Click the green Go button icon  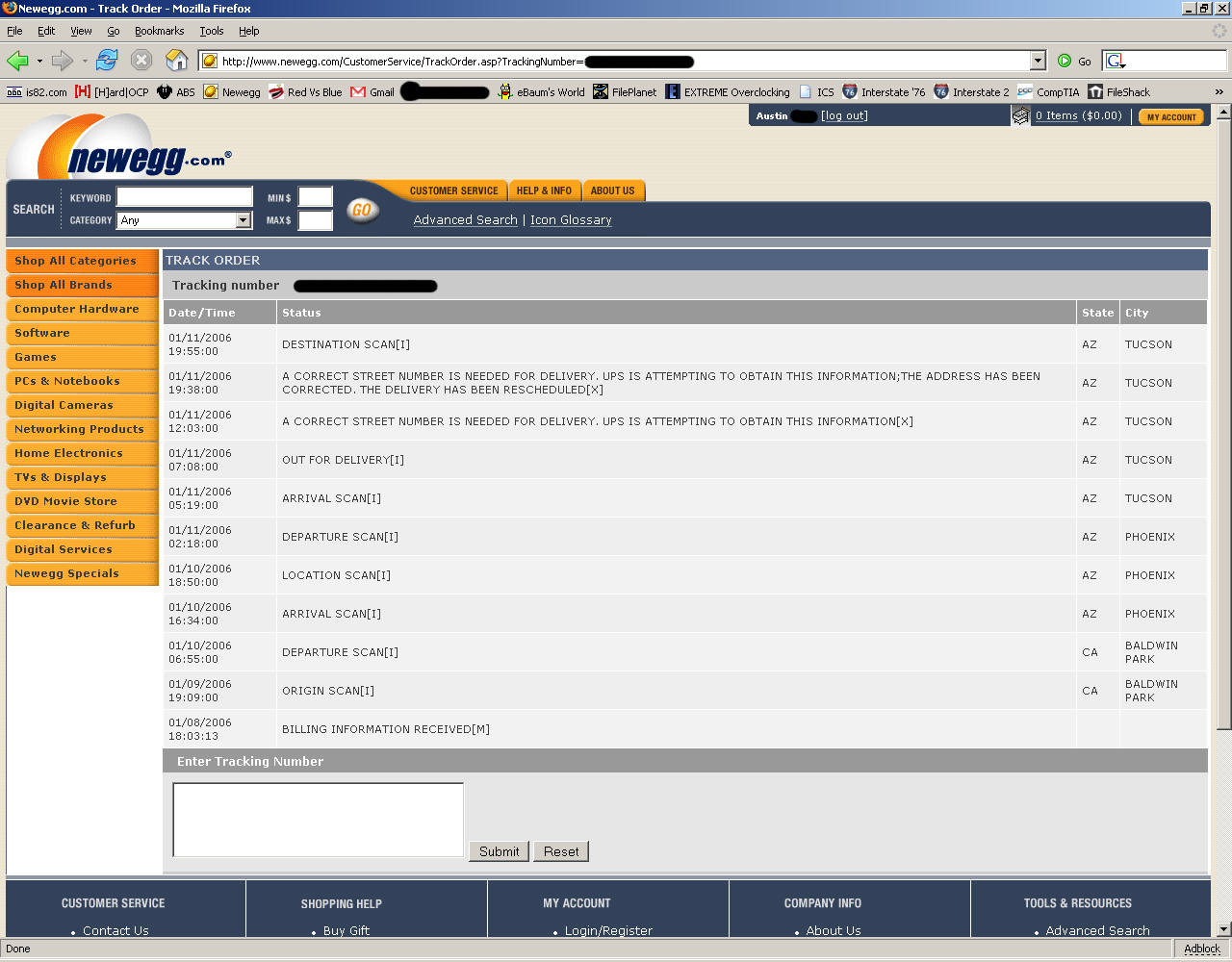(x=1065, y=61)
